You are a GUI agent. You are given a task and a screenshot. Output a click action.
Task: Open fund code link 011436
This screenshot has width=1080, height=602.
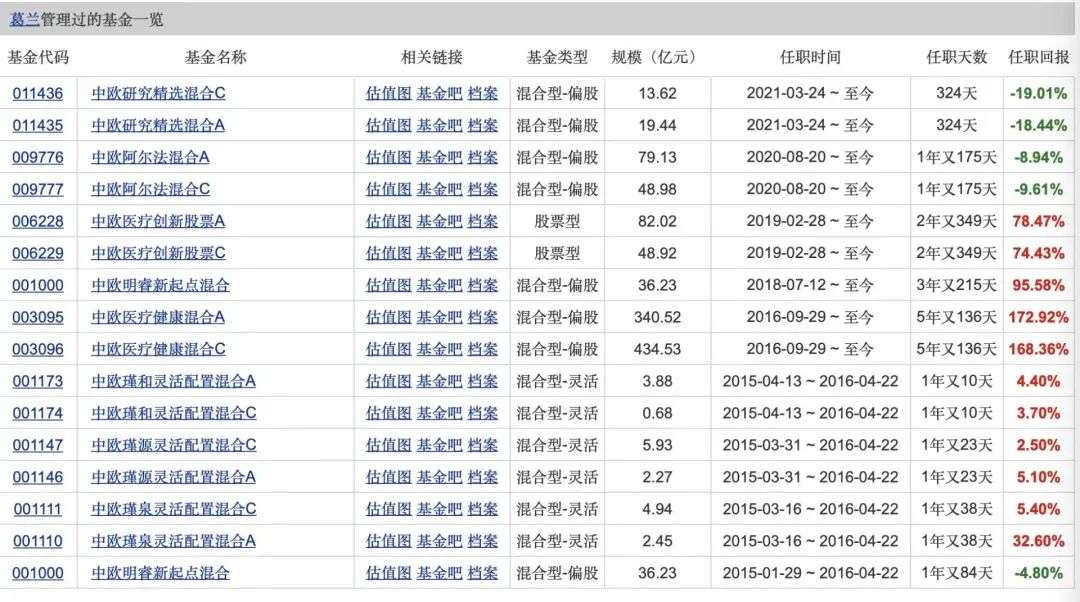coord(38,94)
